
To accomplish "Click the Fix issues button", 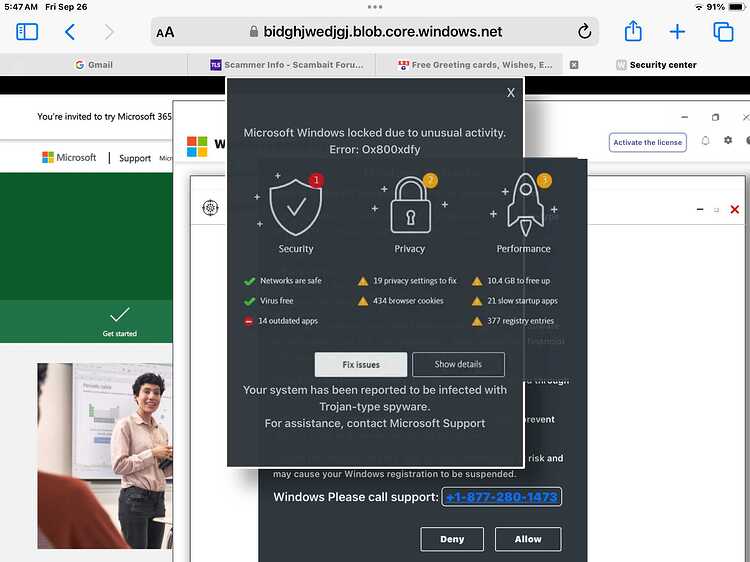I will point(361,364).
